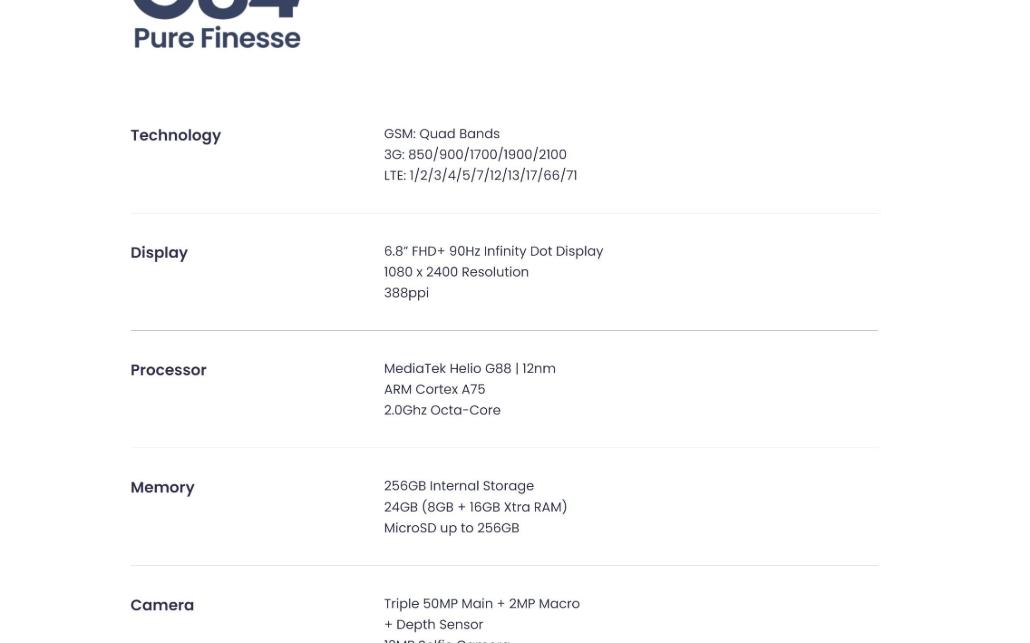This screenshot has height=643, width=1030.
Task: Click the 388ppi value
Action: (406, 293)
